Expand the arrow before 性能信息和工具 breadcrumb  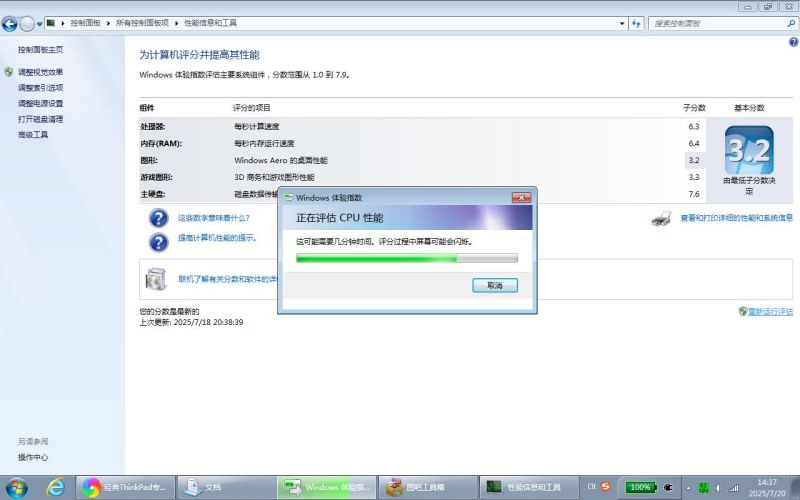point(177,23)
